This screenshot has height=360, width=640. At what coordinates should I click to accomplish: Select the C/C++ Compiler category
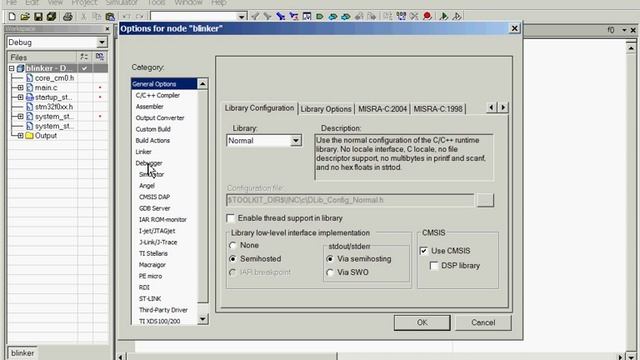coord(158,95)
